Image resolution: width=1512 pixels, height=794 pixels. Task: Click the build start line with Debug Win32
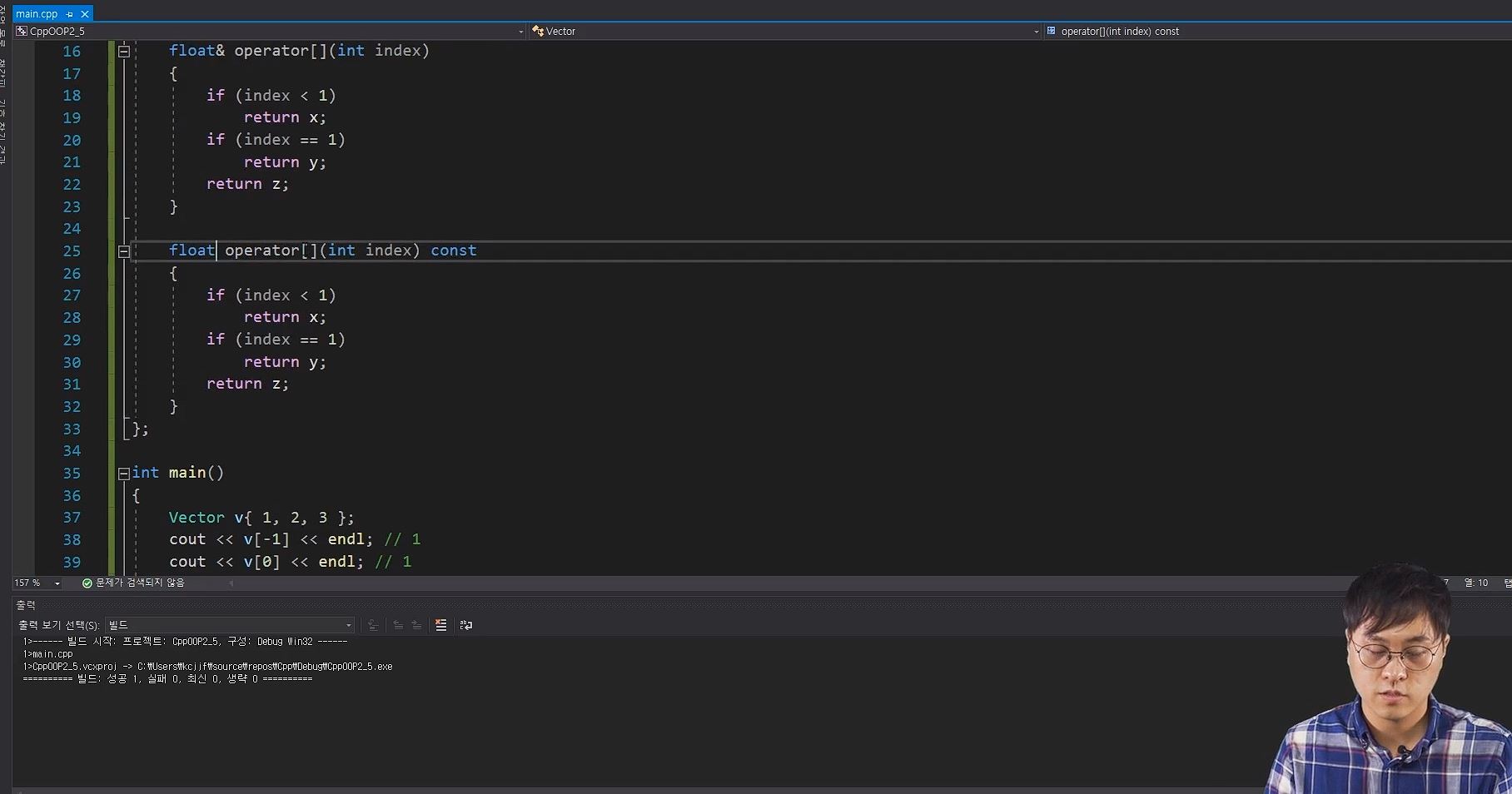(x=185, y=642)
